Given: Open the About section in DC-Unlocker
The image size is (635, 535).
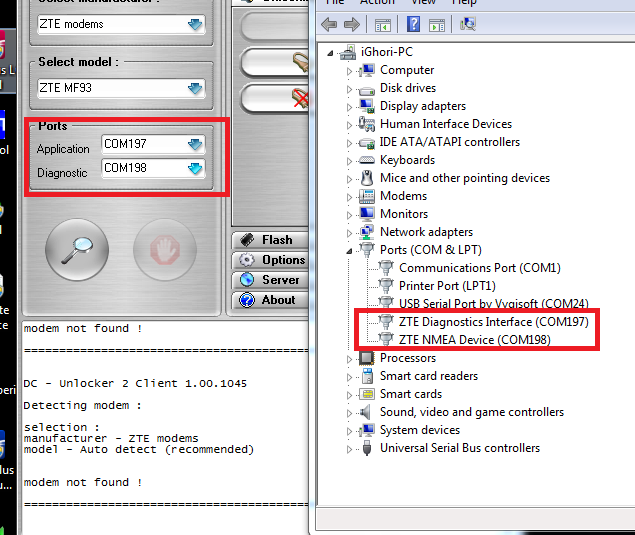Looking at the screenshot, I should tap(271, 300).
